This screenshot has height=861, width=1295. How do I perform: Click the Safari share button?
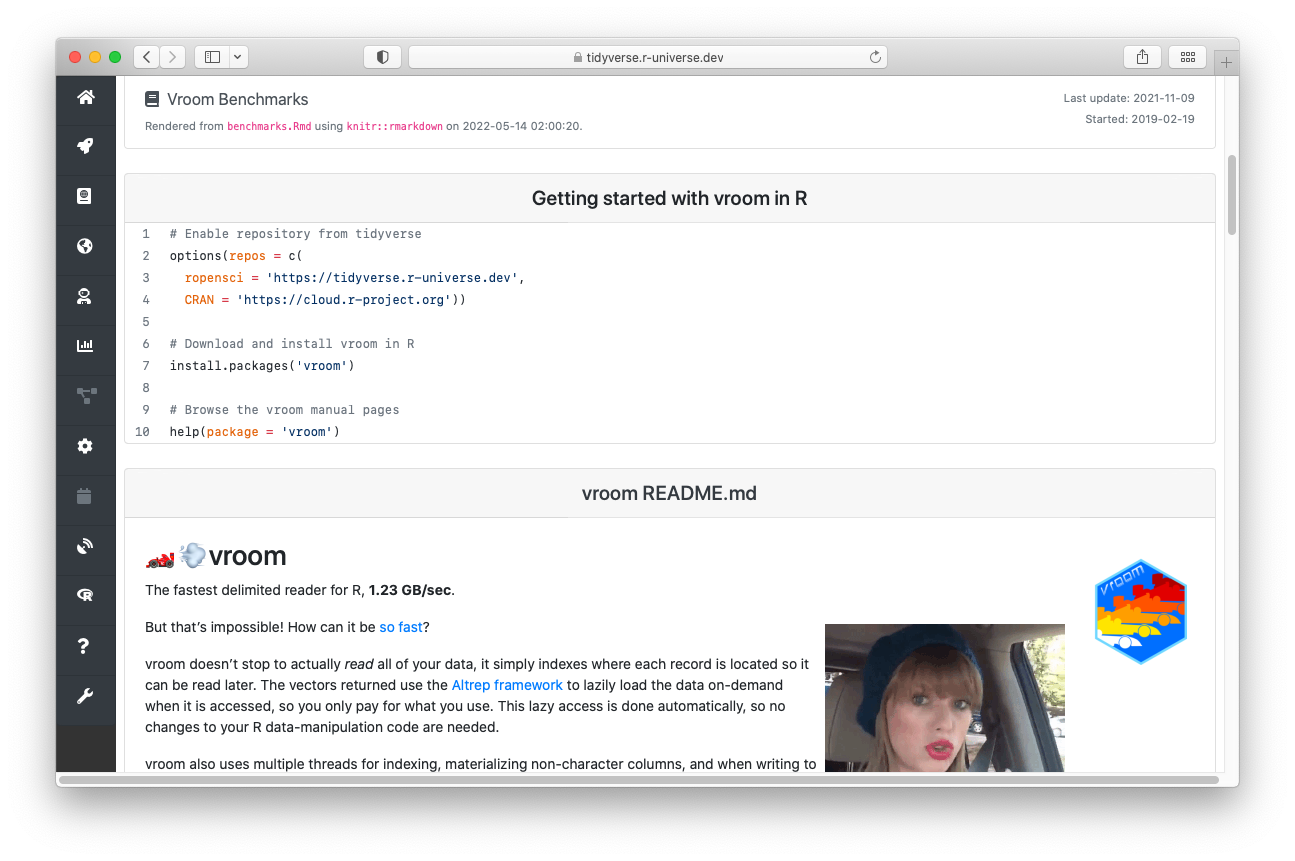click(x=1142, y=57)
